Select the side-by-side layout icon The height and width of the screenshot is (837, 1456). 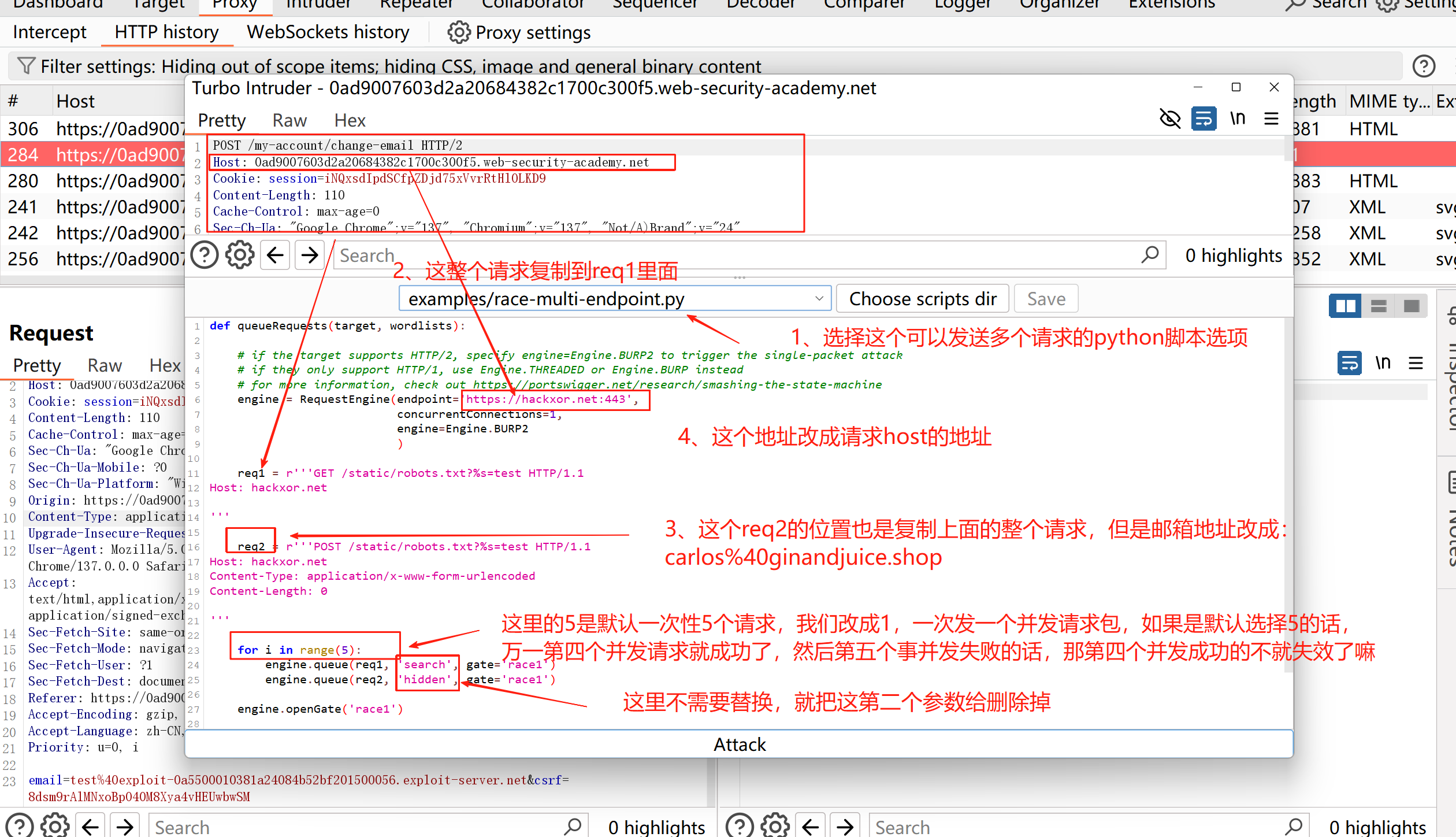(x=1345, y=306)
